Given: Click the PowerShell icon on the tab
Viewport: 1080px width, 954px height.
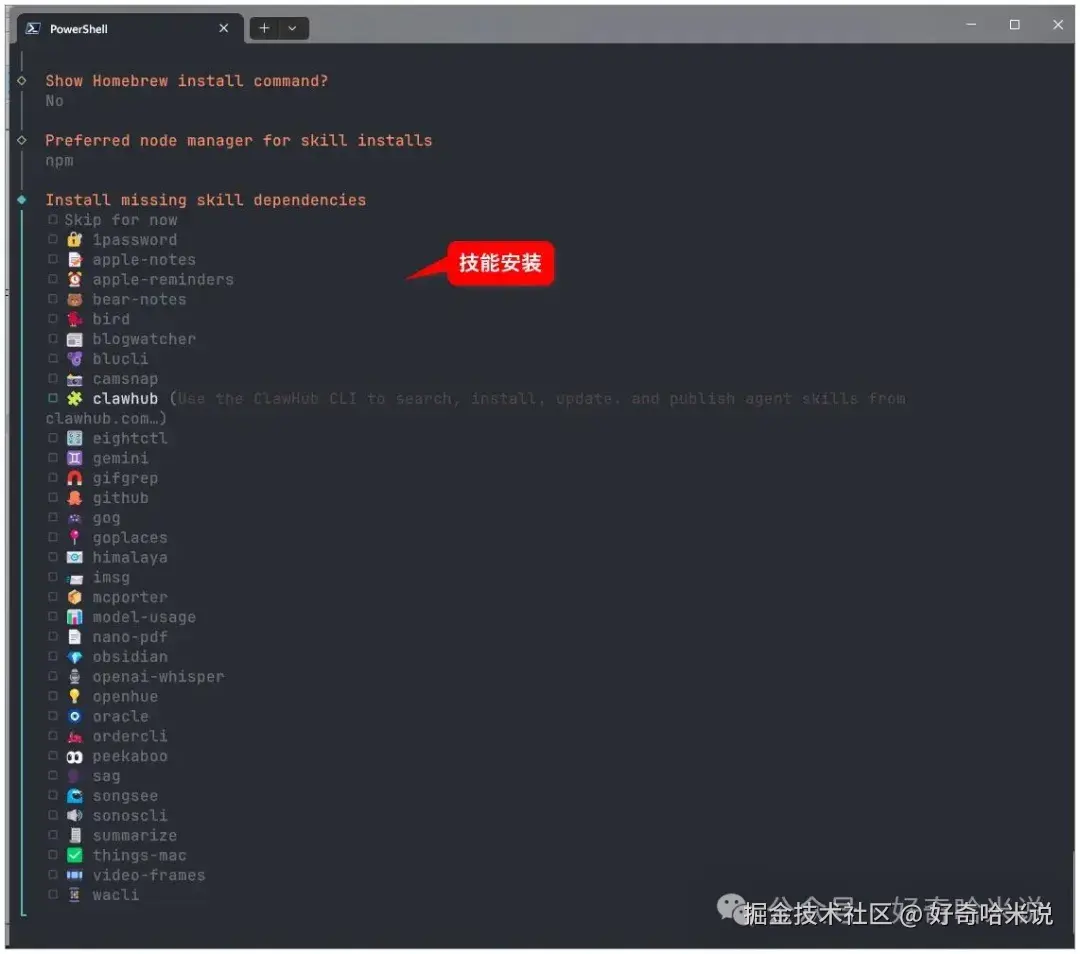Looking at the screenshot, I should pyautogui.click(x=32, y=28).
